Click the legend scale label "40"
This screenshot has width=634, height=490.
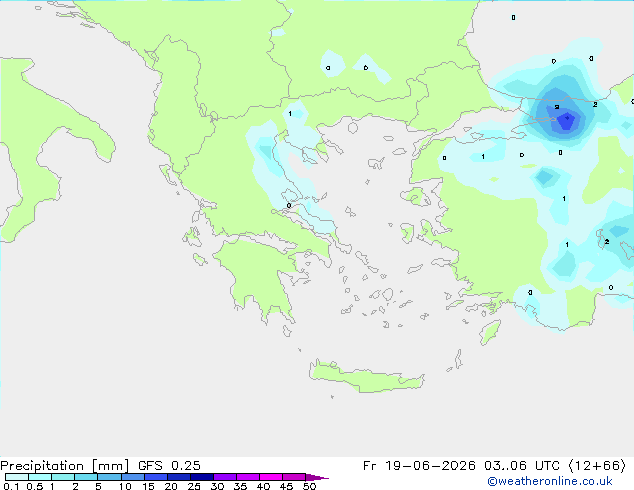click(263, 486)
